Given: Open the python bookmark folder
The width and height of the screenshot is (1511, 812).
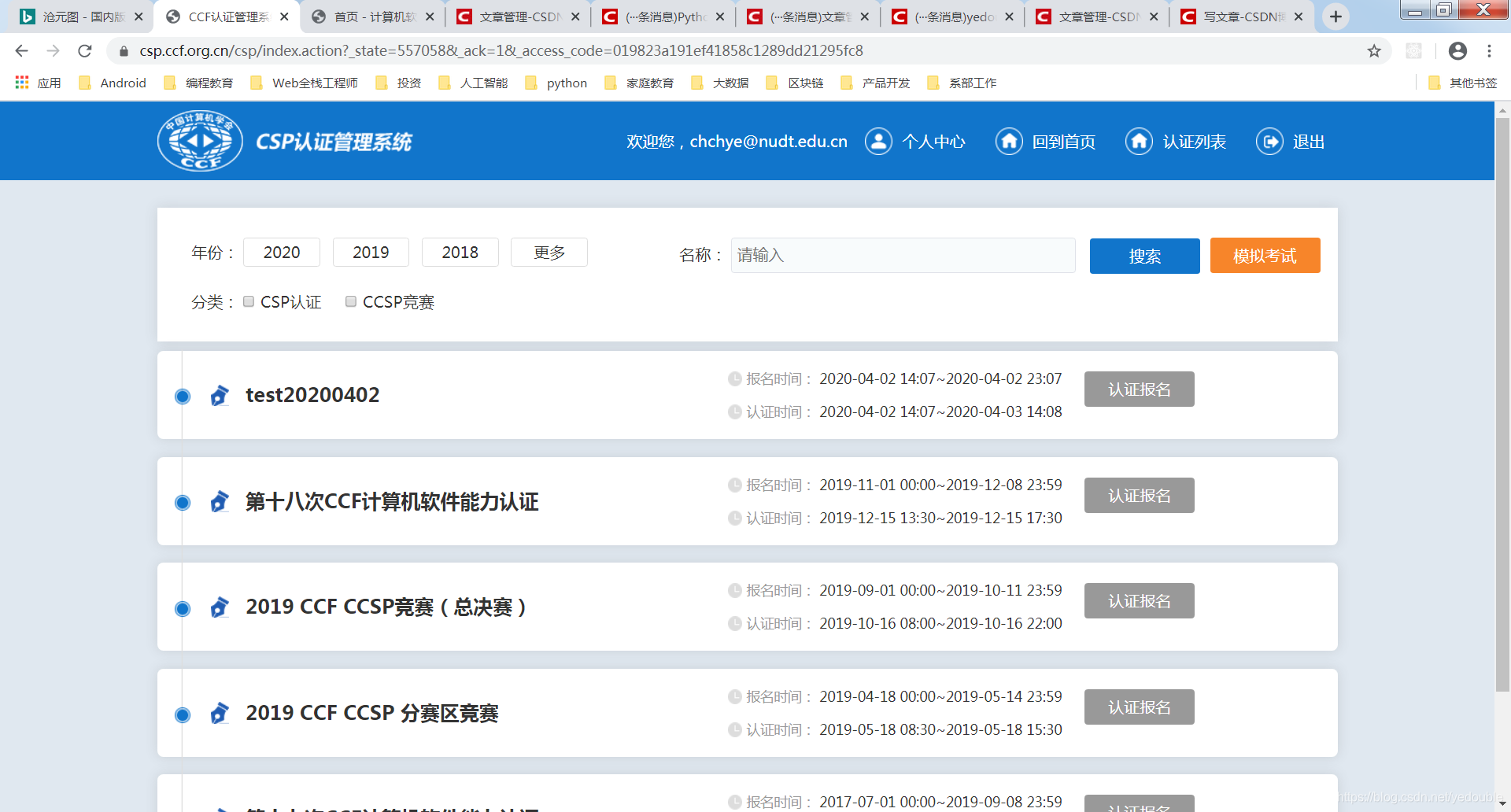Looking at the screenshot, I should coord(556,83).
